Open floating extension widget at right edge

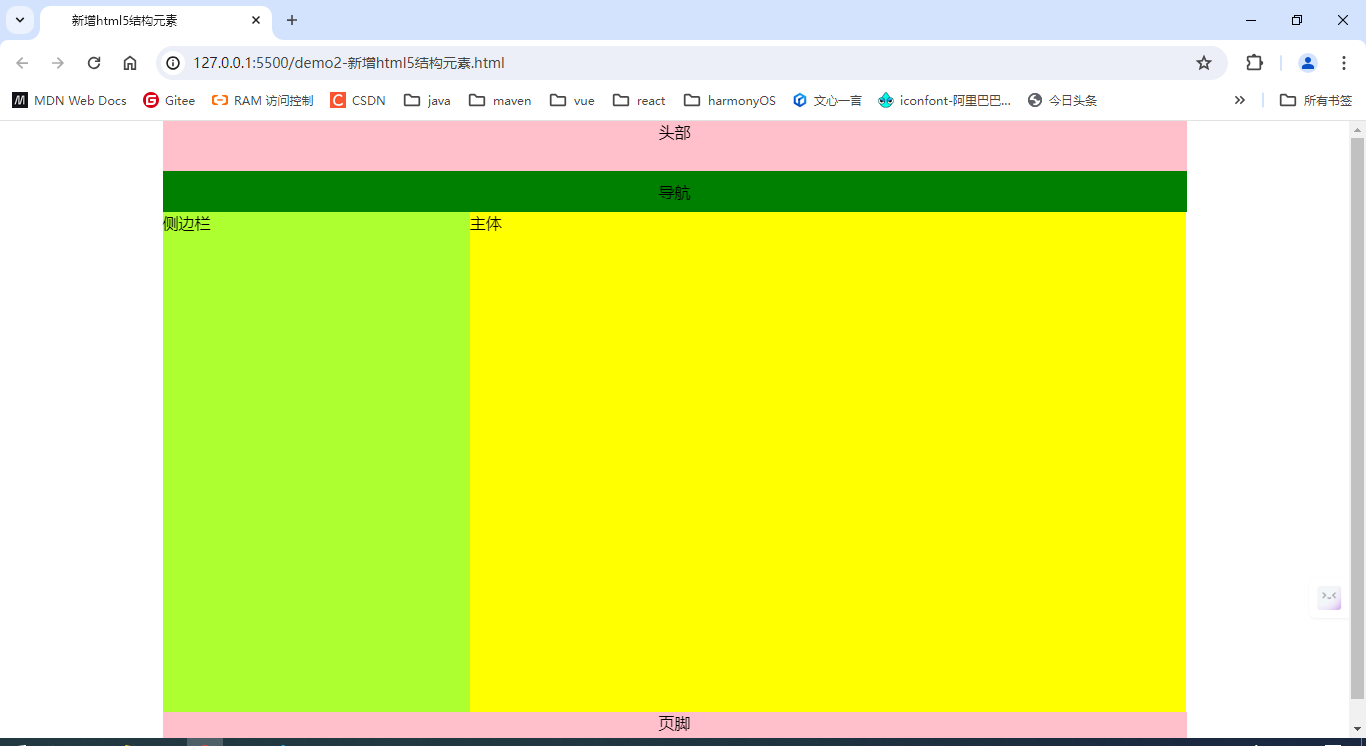point(1329,598)
